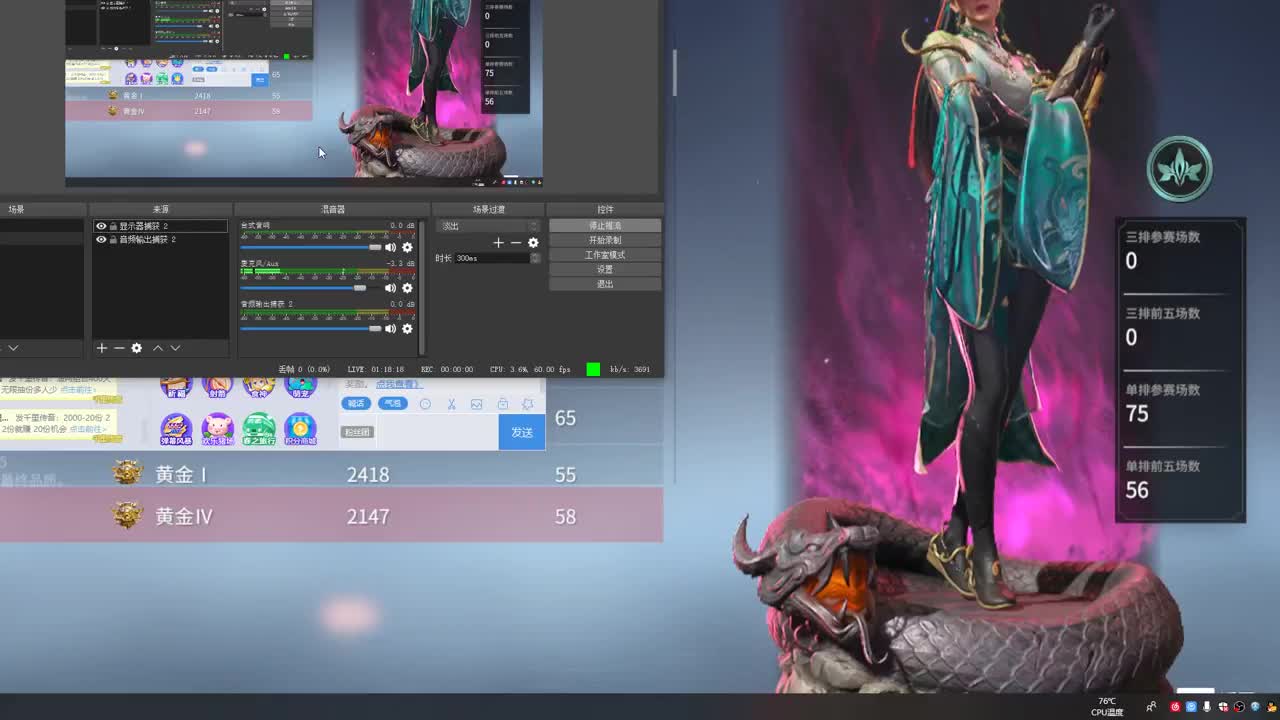Open 音频输出捕获 2 mixer settings gear
Image resolution: width=1280 pixels, height=720 pixels.
pyautogui.click(x=407, y=328)
